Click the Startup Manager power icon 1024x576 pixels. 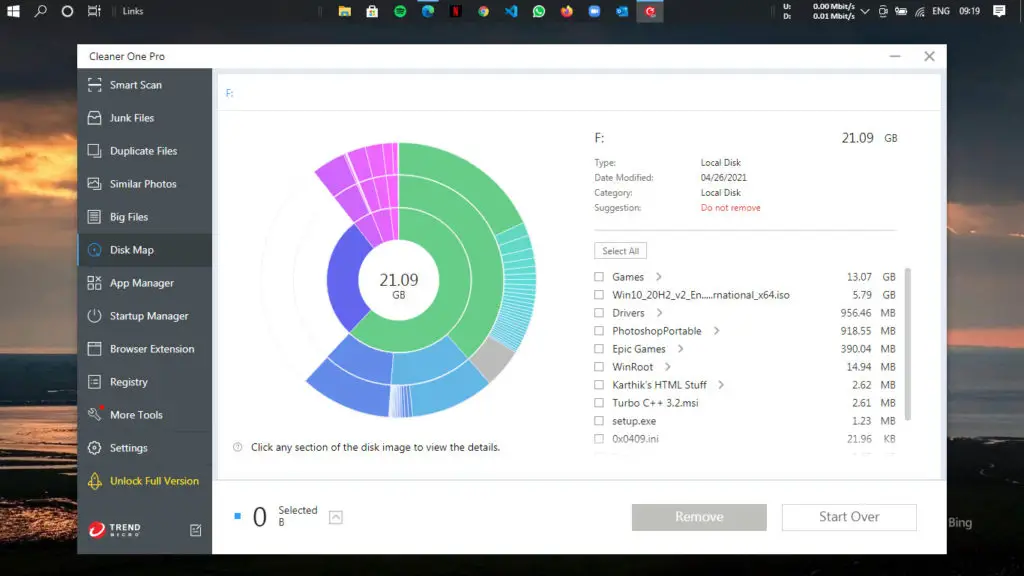click(x=95, y=315)
